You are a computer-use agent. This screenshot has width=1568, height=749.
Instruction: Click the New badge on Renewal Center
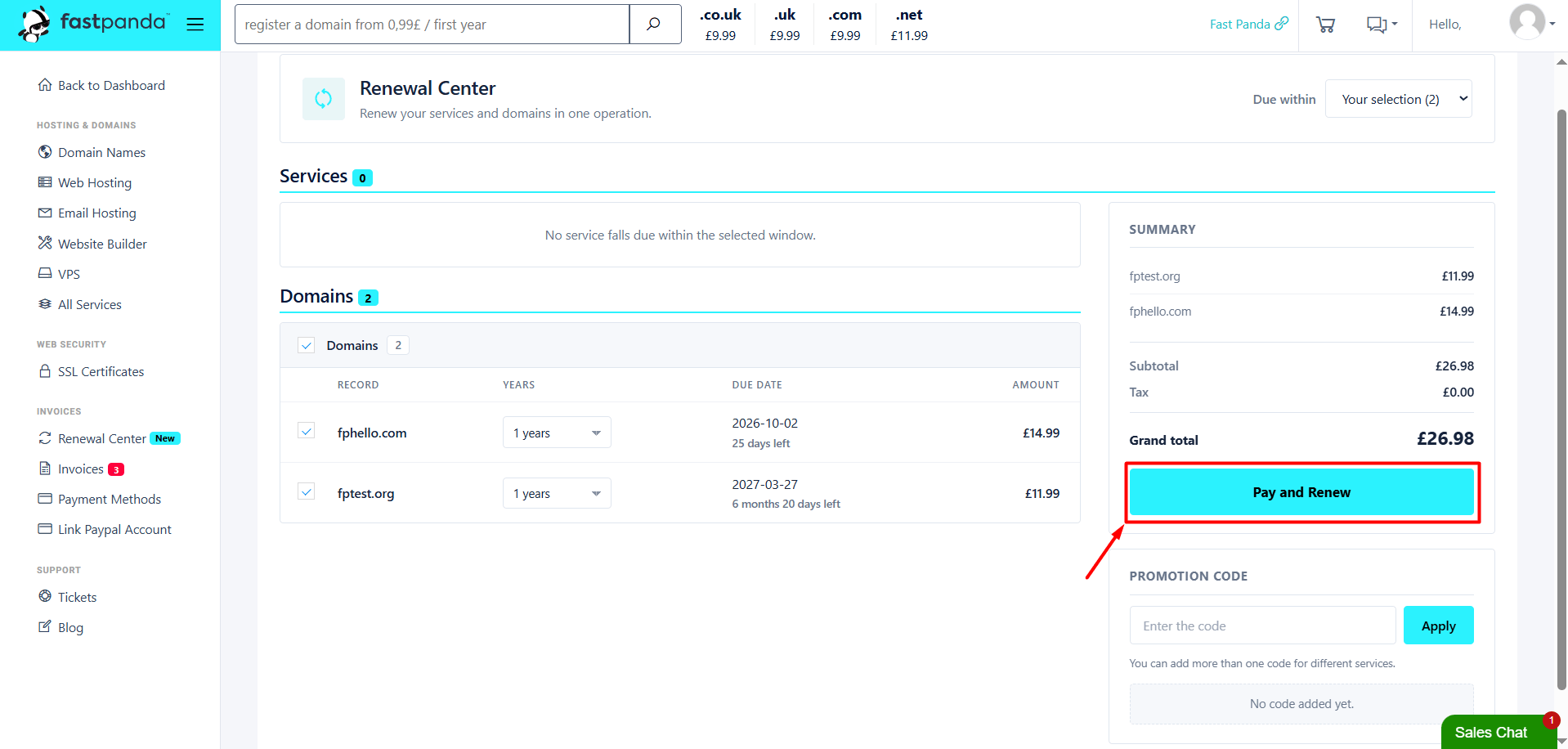pyautogui.click(x=165, y=438)
